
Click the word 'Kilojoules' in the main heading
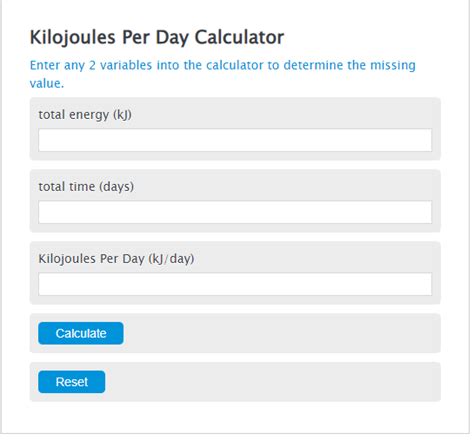(x=73, y=37)
